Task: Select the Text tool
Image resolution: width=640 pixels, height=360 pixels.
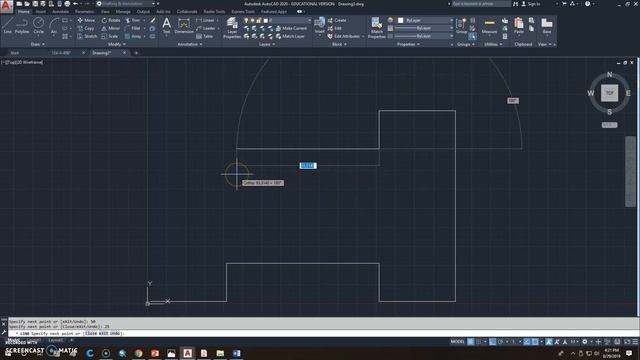Action: coord(166,25)
